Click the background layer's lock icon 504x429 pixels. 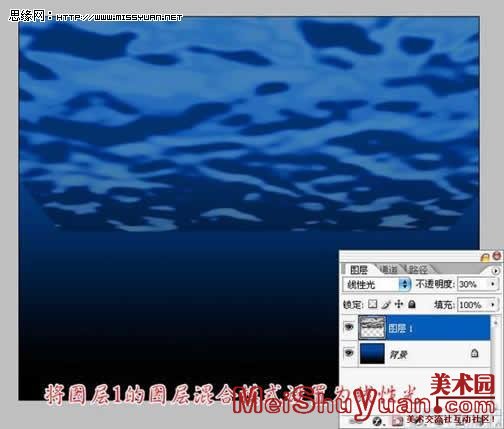click(x=474, y=353)
